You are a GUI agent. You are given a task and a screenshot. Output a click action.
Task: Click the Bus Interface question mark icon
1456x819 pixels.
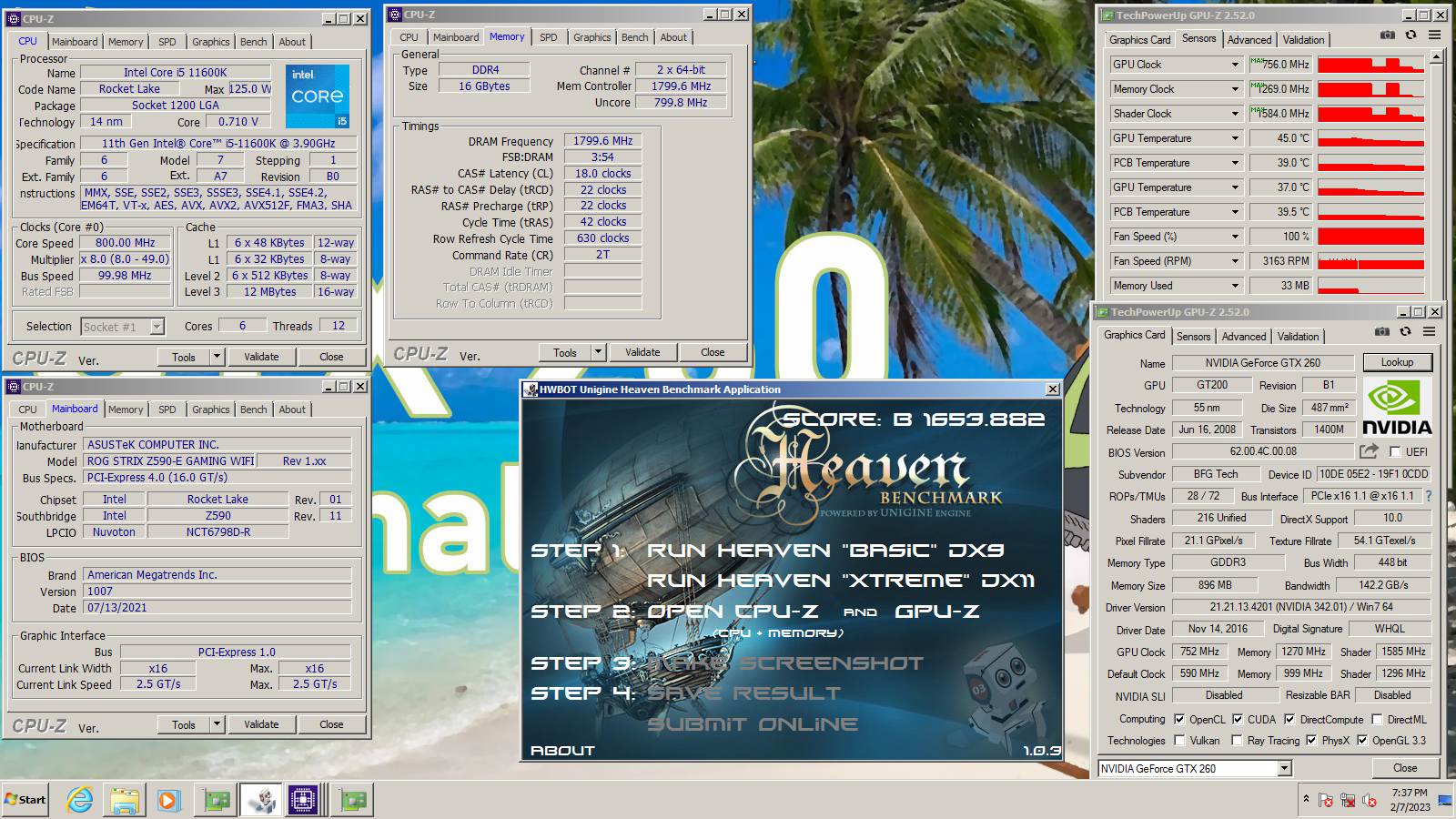pyautogui.click(x=1428, y=496)
